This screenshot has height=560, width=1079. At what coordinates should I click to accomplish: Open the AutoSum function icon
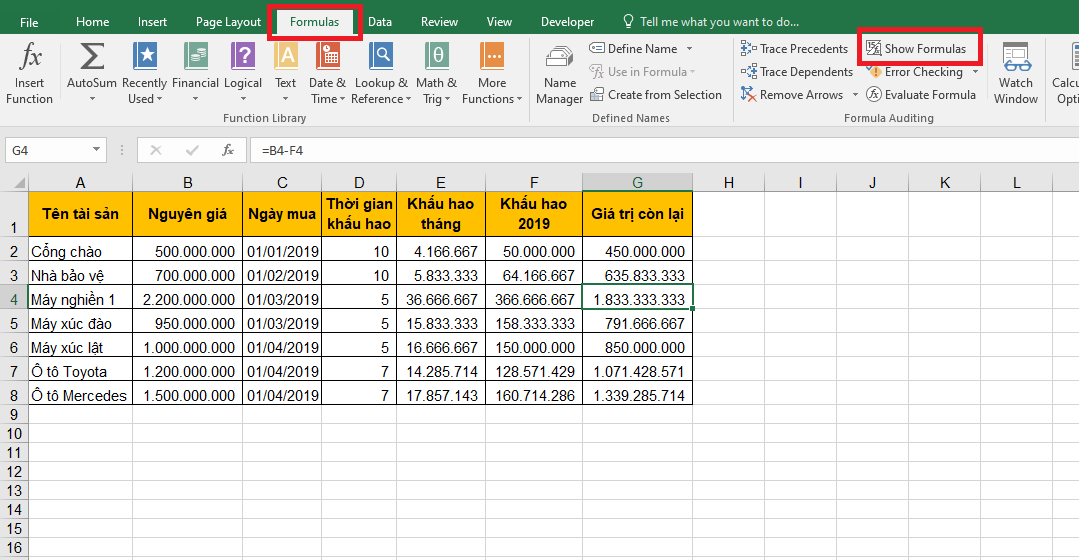click(92, 56)
